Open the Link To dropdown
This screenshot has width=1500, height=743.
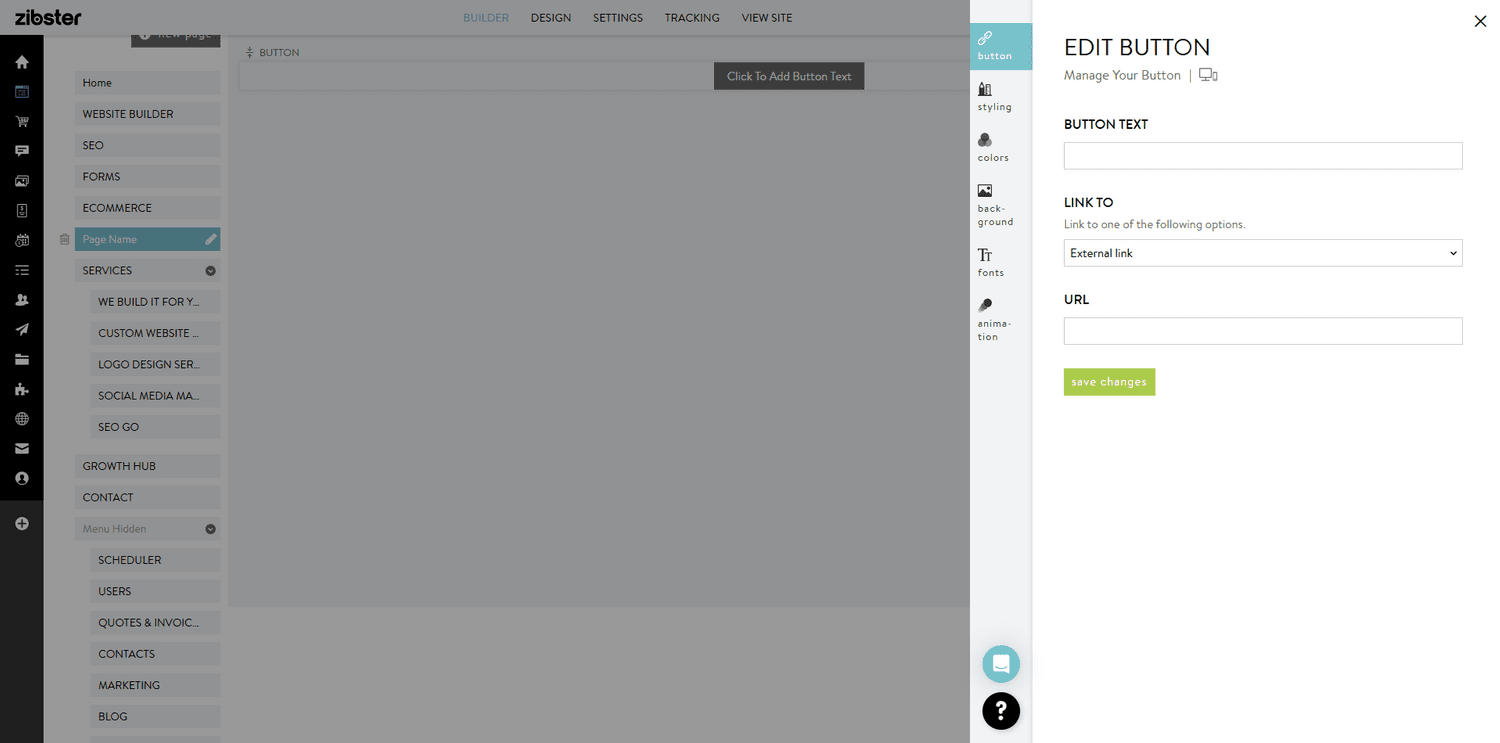point(1263,253)
